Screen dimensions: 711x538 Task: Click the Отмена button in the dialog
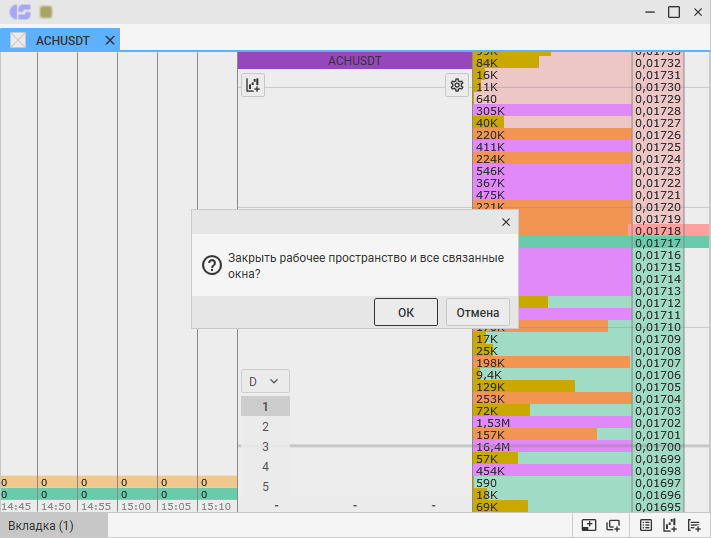click(x=477, y=312)
